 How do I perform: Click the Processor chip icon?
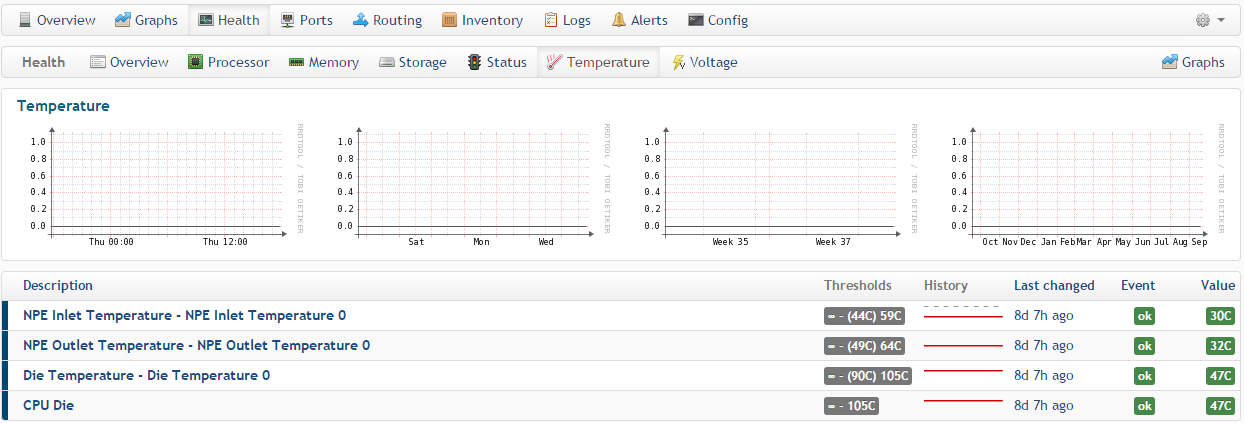click(x=196, y=62)
